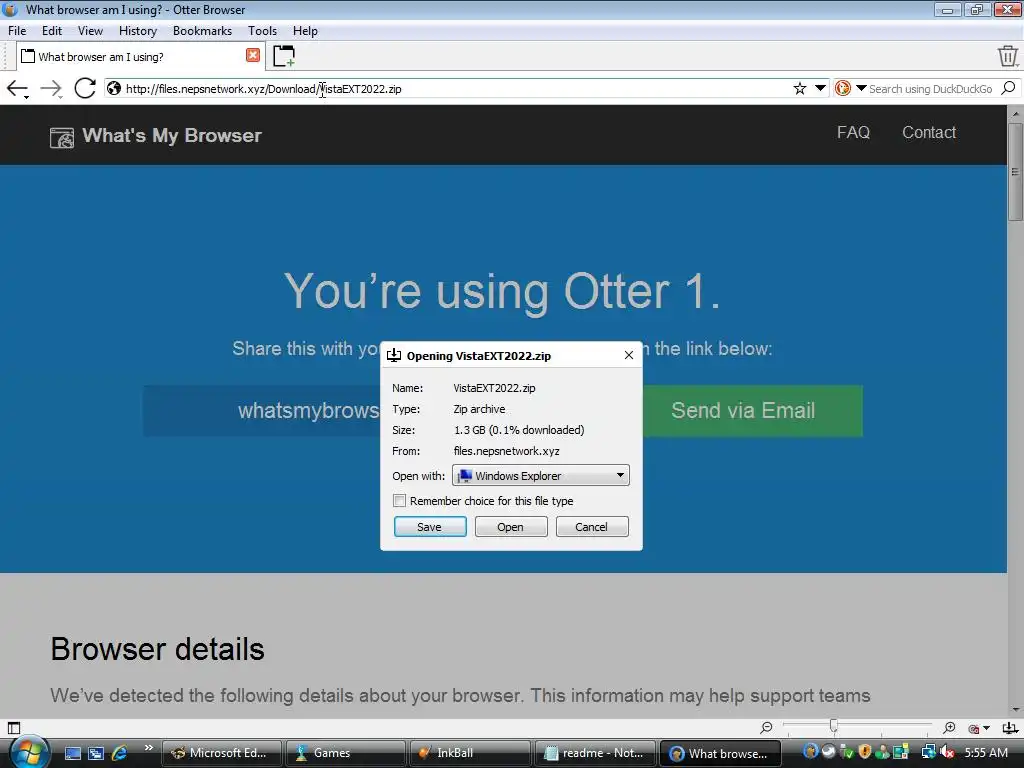Click the security shield tray icon
The height and width of the screenshot is (768, 1024).
(x=865, y=752)
